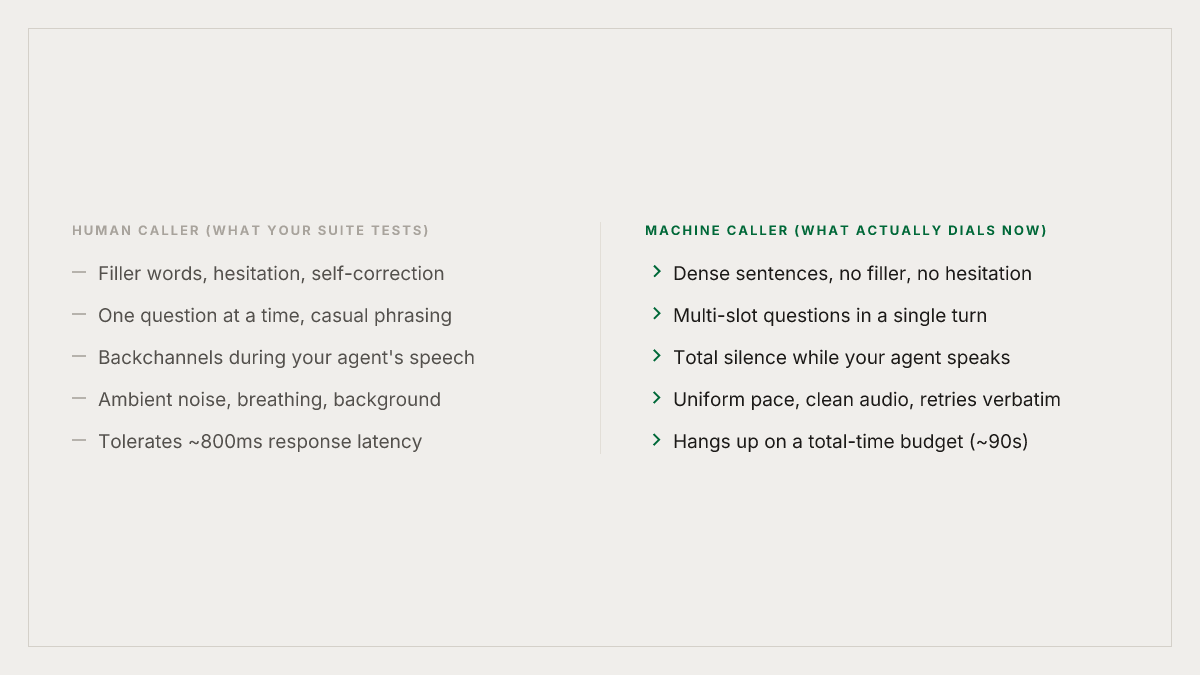1200x675 pixels.
Task: Click dash bullet before 'Tolerates ~800ms response latency'
Action: pyautogui.click(x=79, y=440)
